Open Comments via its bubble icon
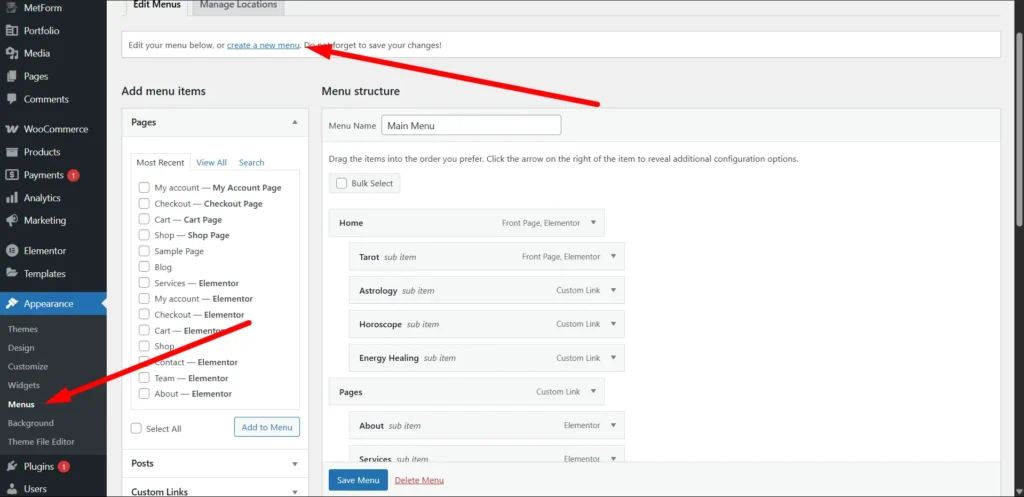The width and height of the screenshot is (1024, 497). [x=12, y=99]
